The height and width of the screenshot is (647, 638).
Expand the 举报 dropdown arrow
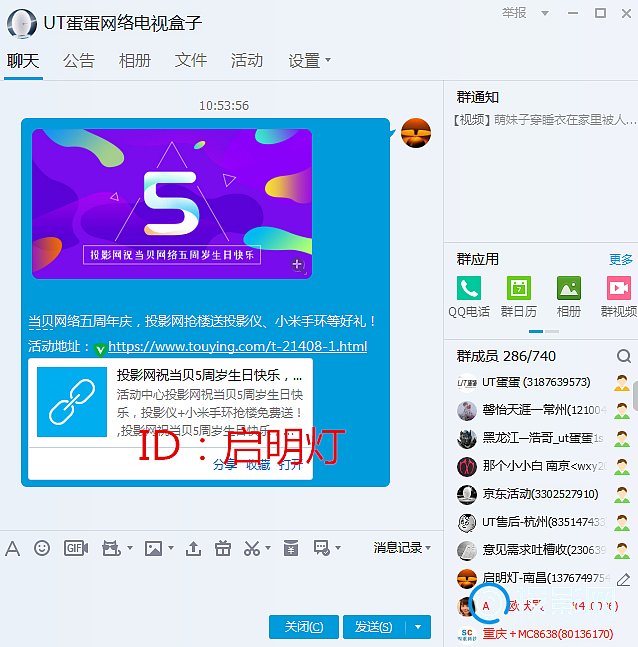(545, 14)
